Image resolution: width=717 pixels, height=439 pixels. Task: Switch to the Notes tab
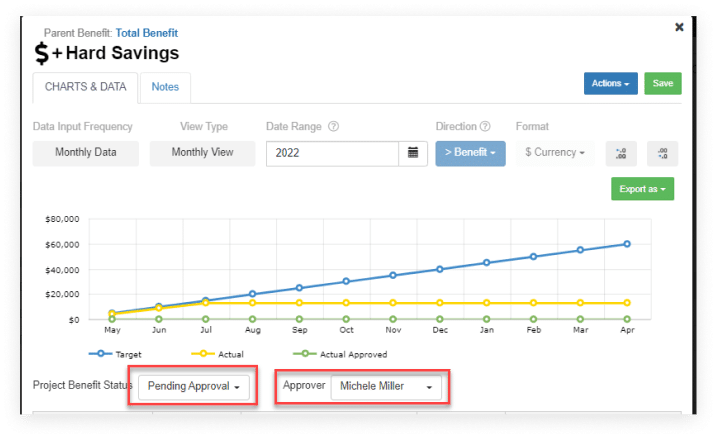(165, 87)
